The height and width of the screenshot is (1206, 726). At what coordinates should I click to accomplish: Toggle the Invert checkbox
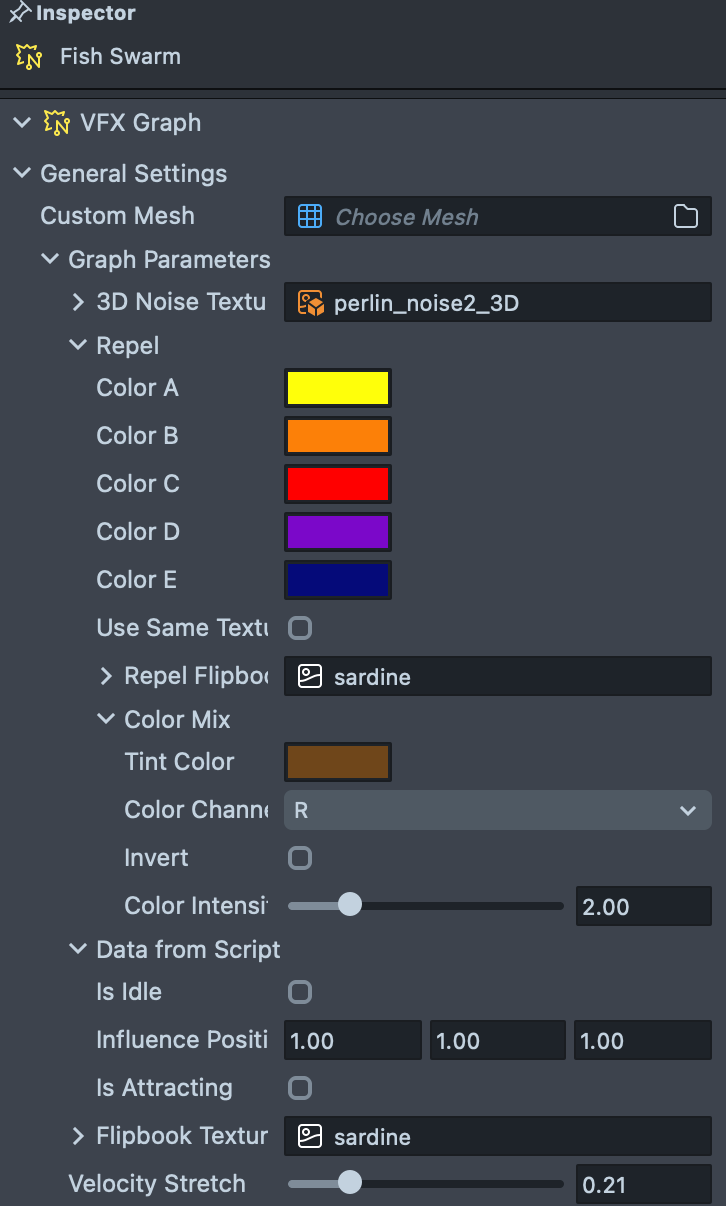(300, 858)
